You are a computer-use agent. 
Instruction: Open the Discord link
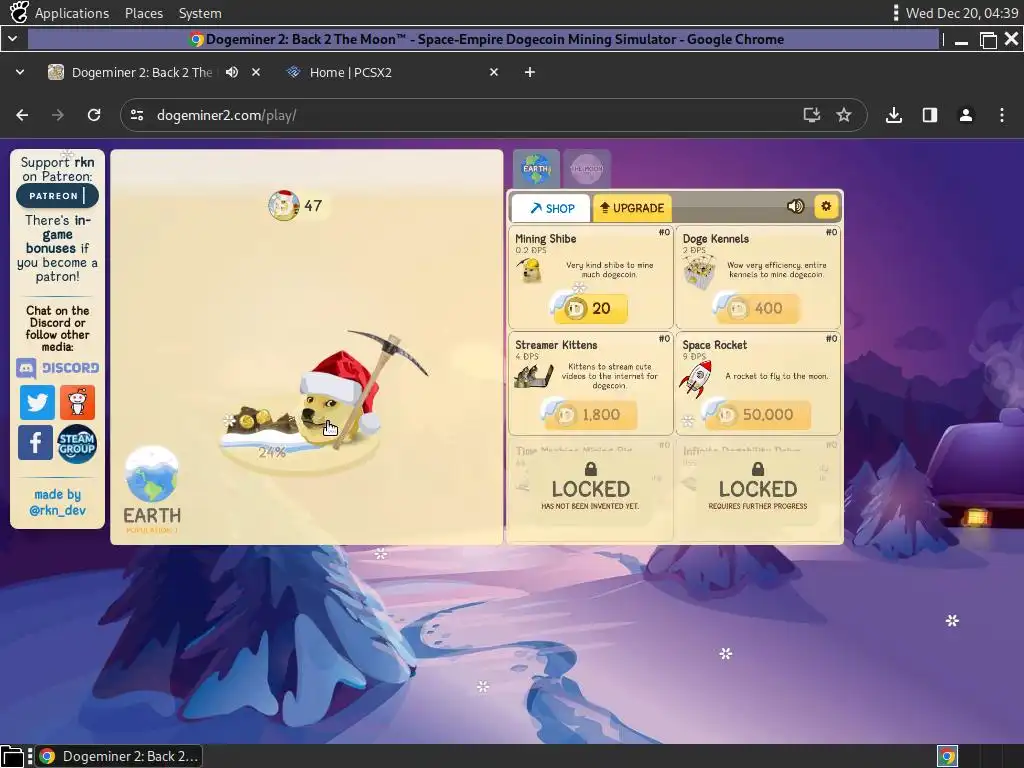click(57, 368)
